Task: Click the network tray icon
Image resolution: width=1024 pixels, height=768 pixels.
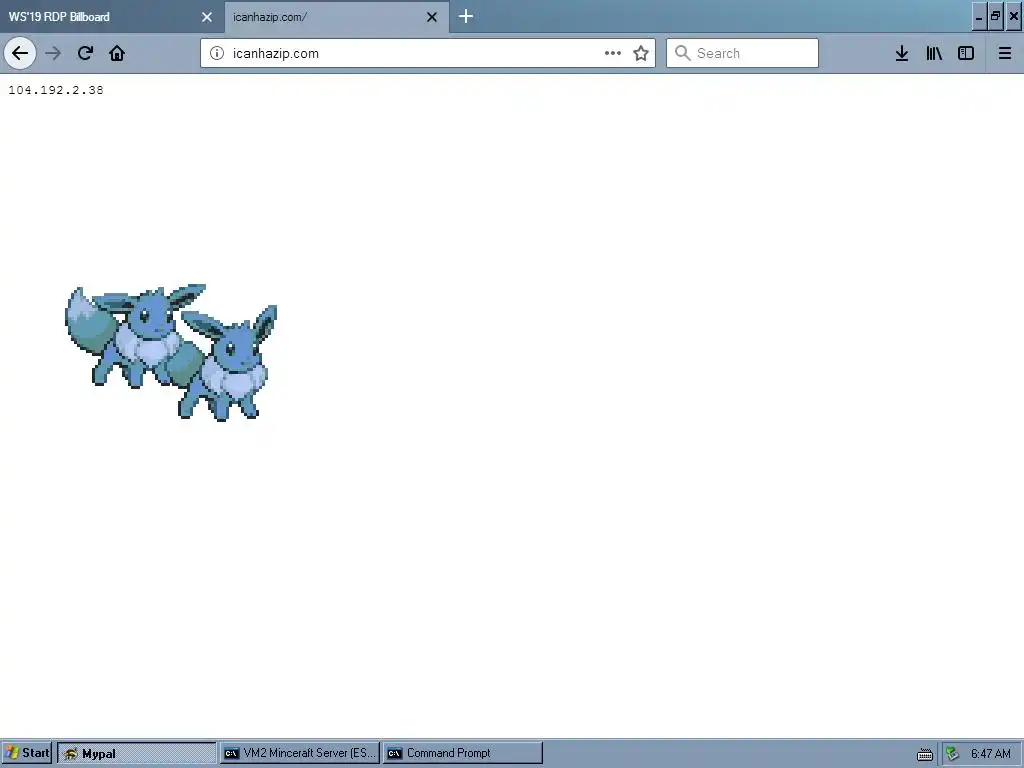Action: click(x=953, y=754)
